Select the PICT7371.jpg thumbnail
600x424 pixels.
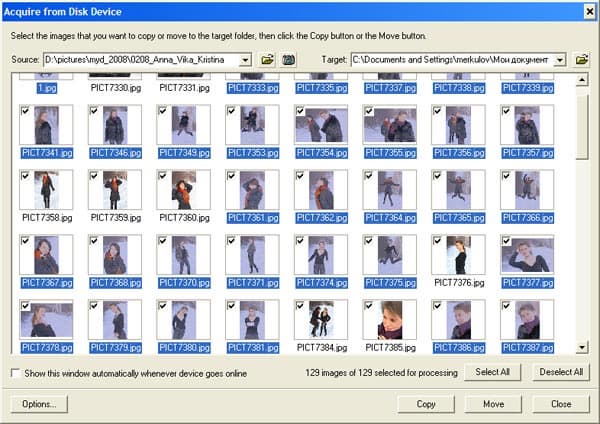click(253, 255)
